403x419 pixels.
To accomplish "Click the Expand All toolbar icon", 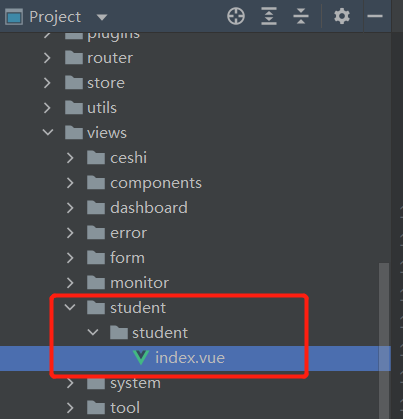I will [269, 16].
